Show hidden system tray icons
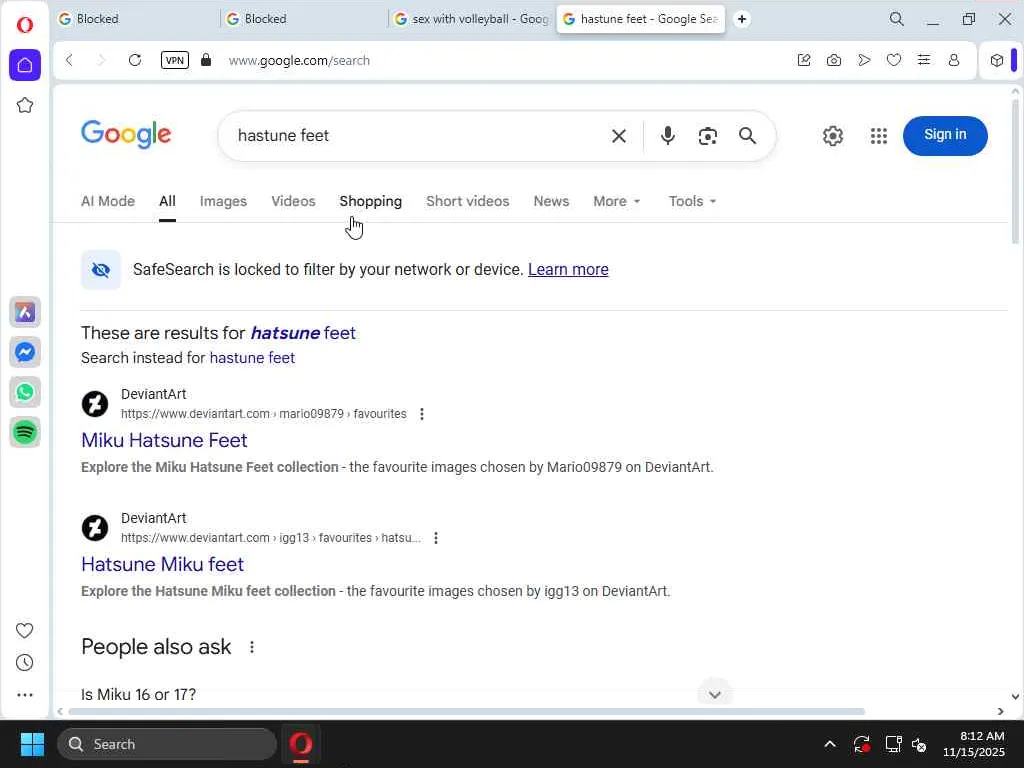 click(829, 744)
